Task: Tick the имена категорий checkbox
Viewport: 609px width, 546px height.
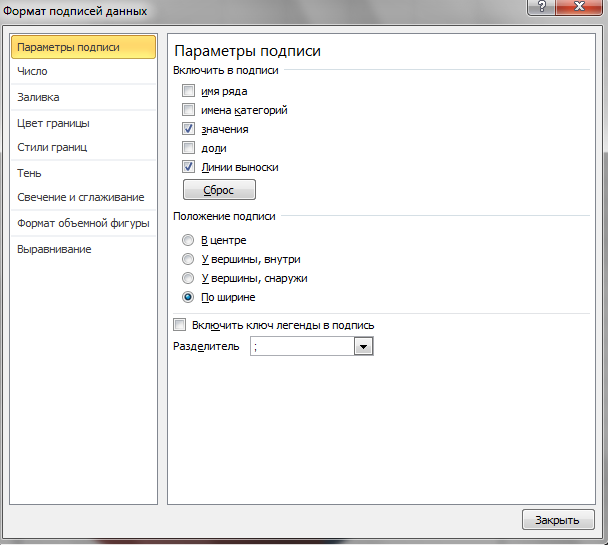Action: [188, 110]
